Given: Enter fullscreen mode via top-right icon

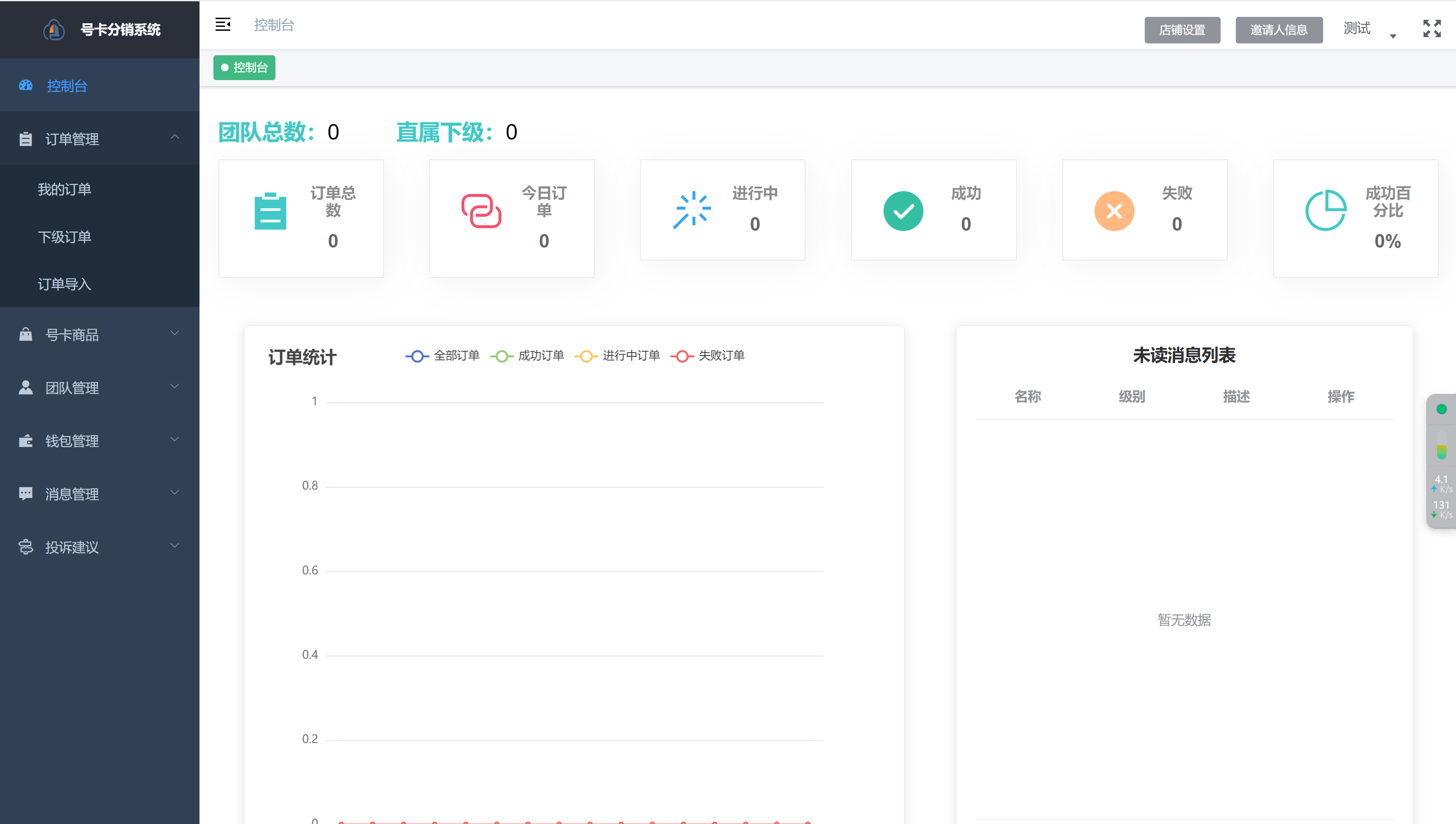Looking at the screenshot, I should click(1432, 28).
